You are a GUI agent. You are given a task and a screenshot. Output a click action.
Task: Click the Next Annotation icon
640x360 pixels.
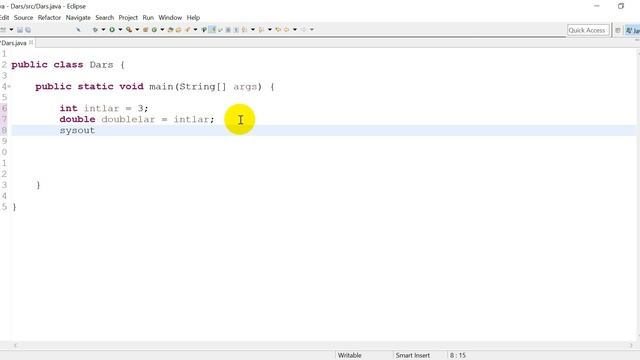tap(244, 29)
